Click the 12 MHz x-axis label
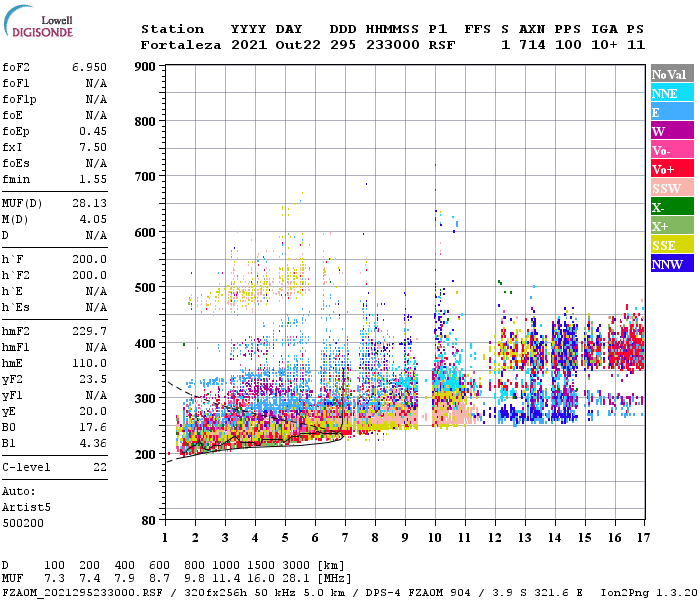 point(495,538)
